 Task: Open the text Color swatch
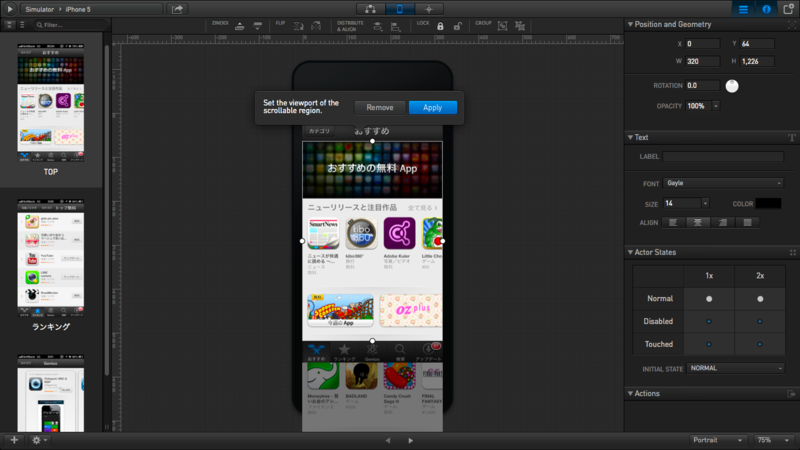click(768, 204)
